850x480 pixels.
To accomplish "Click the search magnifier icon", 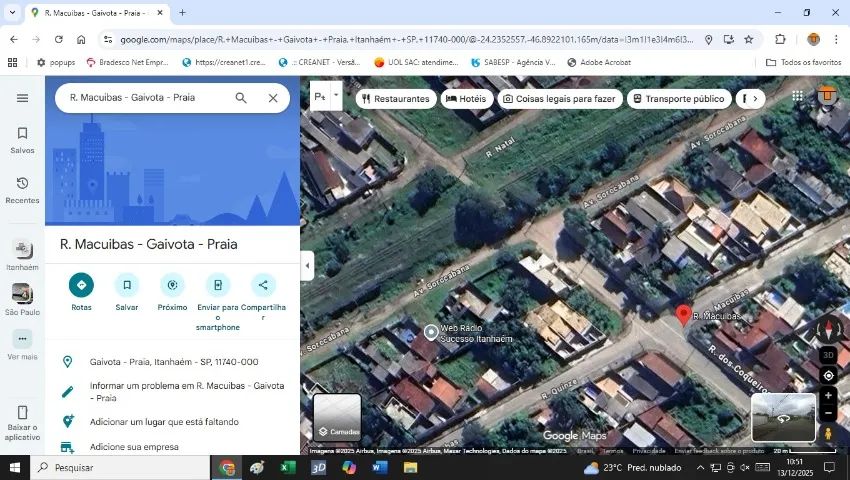I will (x=241, y=98).
